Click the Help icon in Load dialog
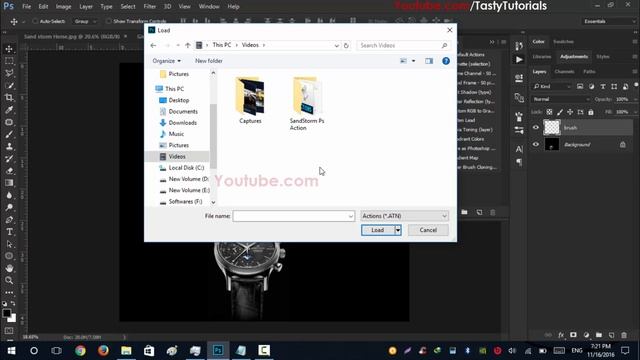The image size is (640, 360). (x=446, y=61)
